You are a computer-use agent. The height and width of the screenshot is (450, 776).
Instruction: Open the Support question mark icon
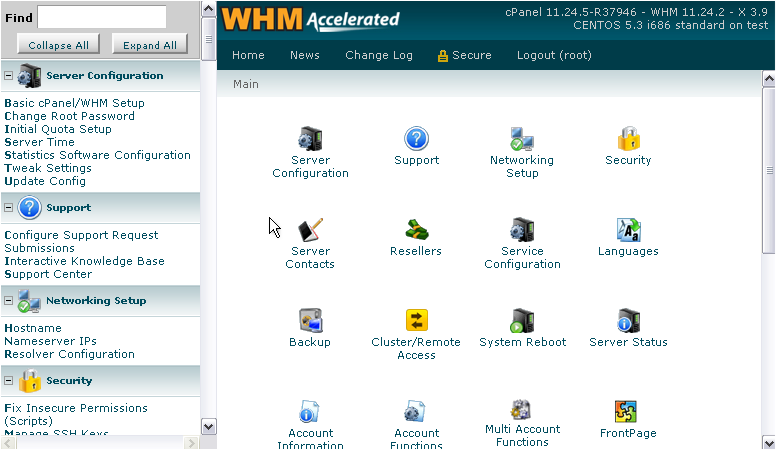pyautogui.click(x=416, y=139)
